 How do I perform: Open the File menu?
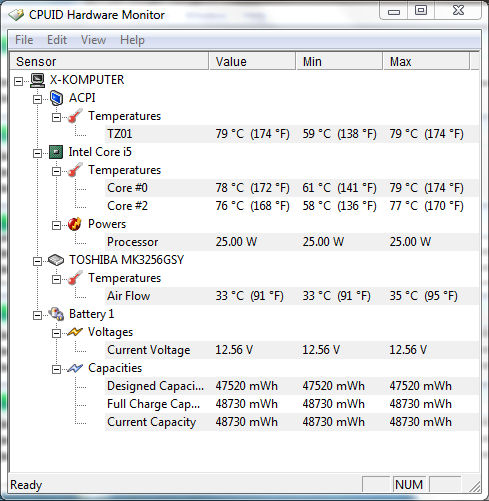24,40
